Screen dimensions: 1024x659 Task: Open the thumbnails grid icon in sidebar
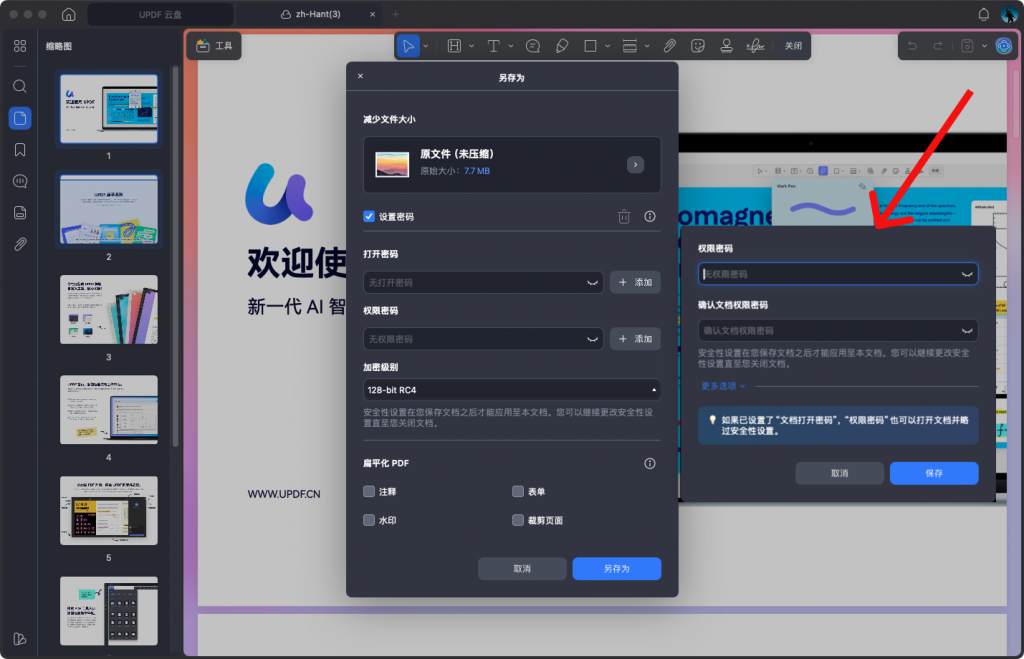(20, 46)
